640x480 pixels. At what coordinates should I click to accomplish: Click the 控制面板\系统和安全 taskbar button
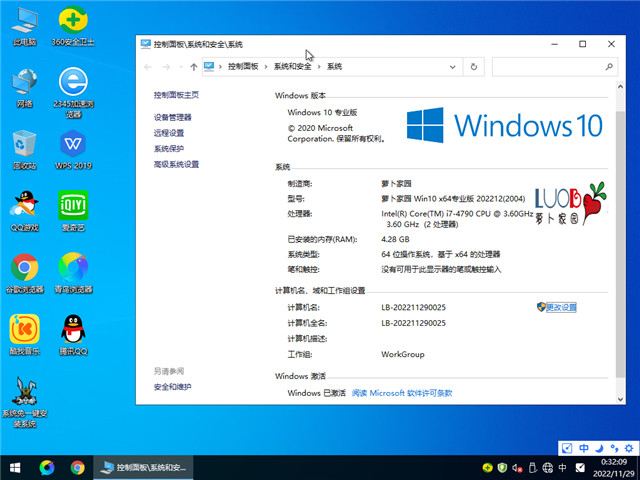tap(143, 468)
